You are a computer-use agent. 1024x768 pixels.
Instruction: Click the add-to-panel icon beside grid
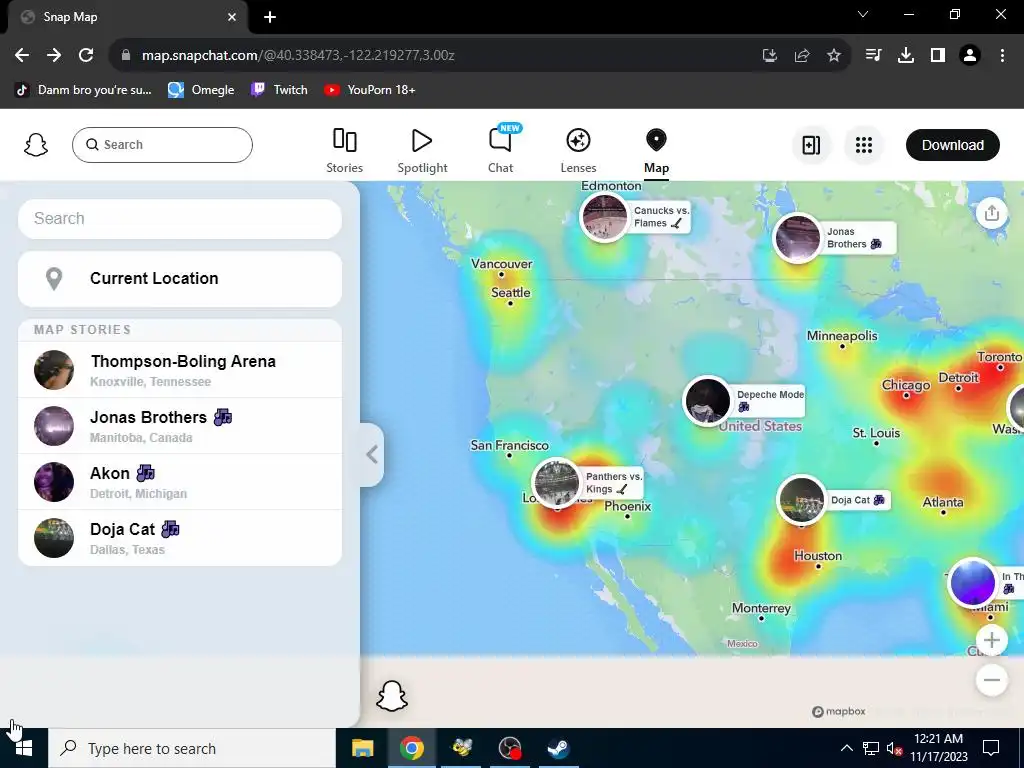(x=811, y=145)
